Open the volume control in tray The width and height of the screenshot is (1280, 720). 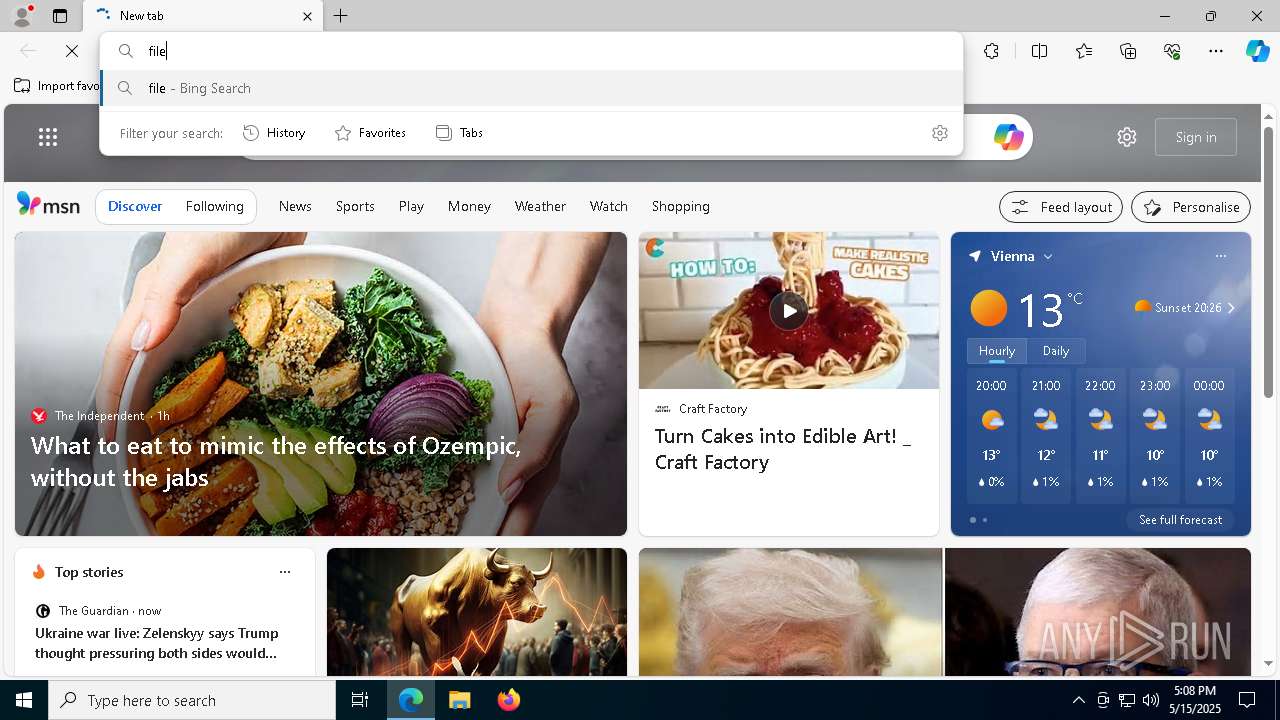click(x=1151, y=700)
